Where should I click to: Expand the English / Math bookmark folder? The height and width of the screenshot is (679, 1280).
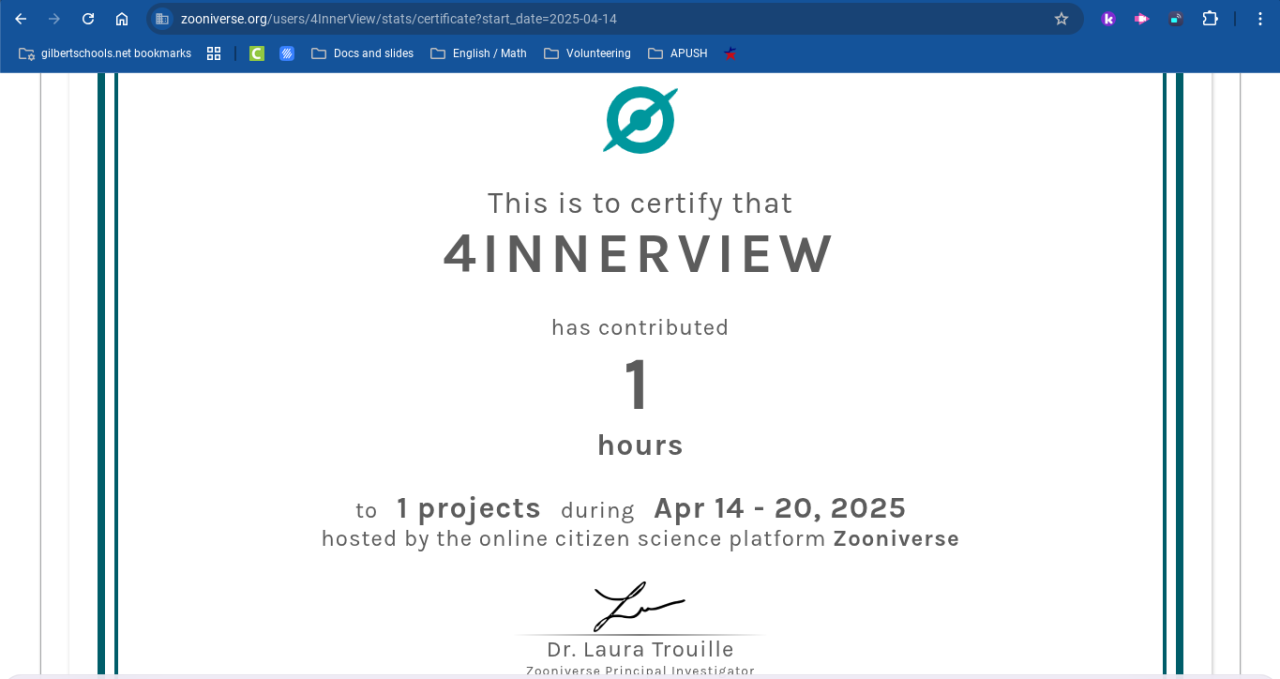(478, 53)
